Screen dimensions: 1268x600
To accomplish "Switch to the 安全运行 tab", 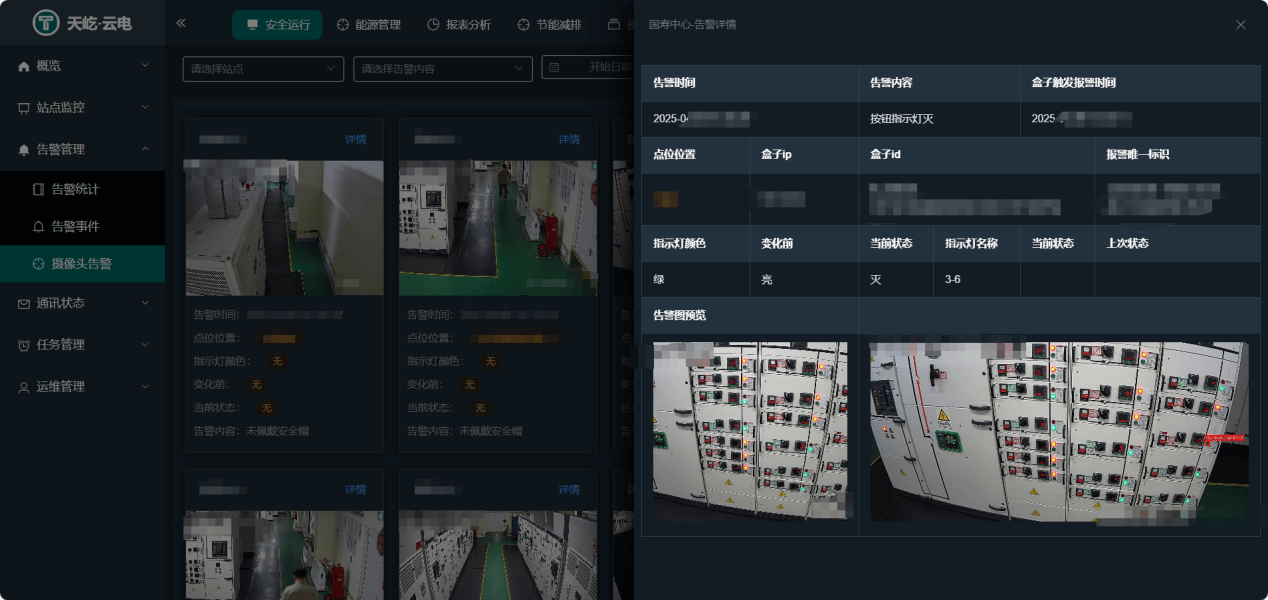I will coord(277,25).
